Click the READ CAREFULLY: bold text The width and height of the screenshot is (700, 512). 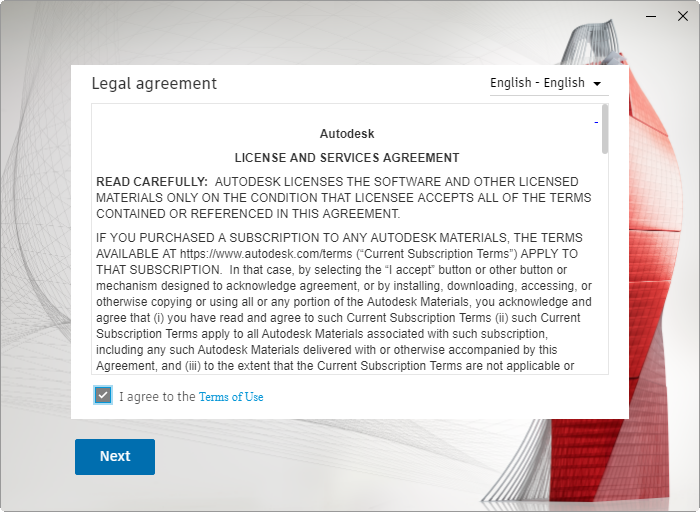click(x=152, y=182)
